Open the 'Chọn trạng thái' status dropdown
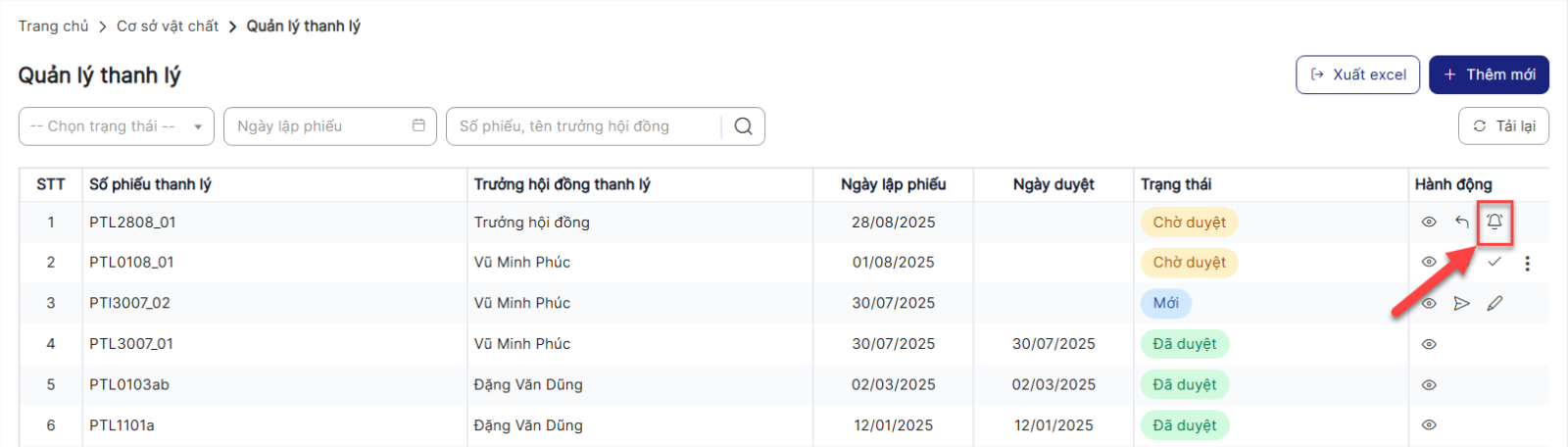Viewport: 1568px width, 447px height. pyautogui.click(x=116, y=126)
